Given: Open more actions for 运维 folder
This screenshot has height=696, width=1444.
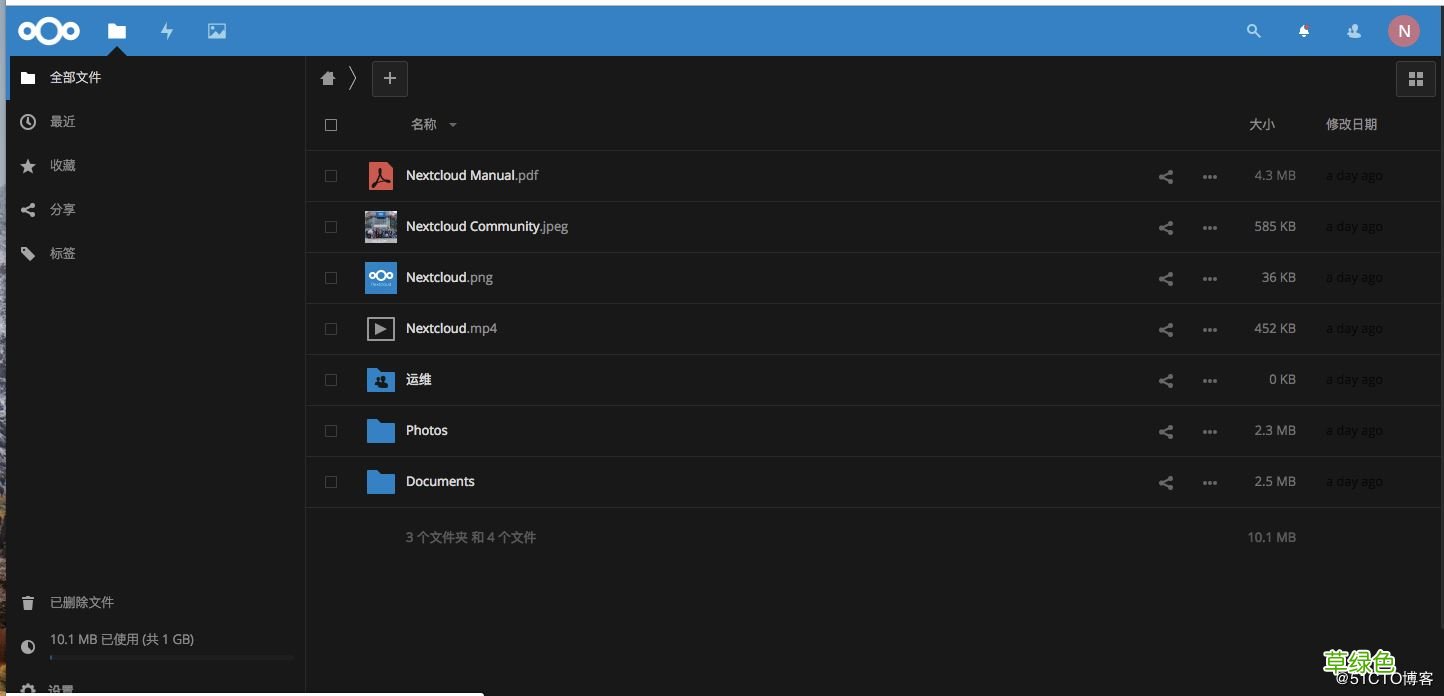Looking at the screenshot, I should point(1210,380).
